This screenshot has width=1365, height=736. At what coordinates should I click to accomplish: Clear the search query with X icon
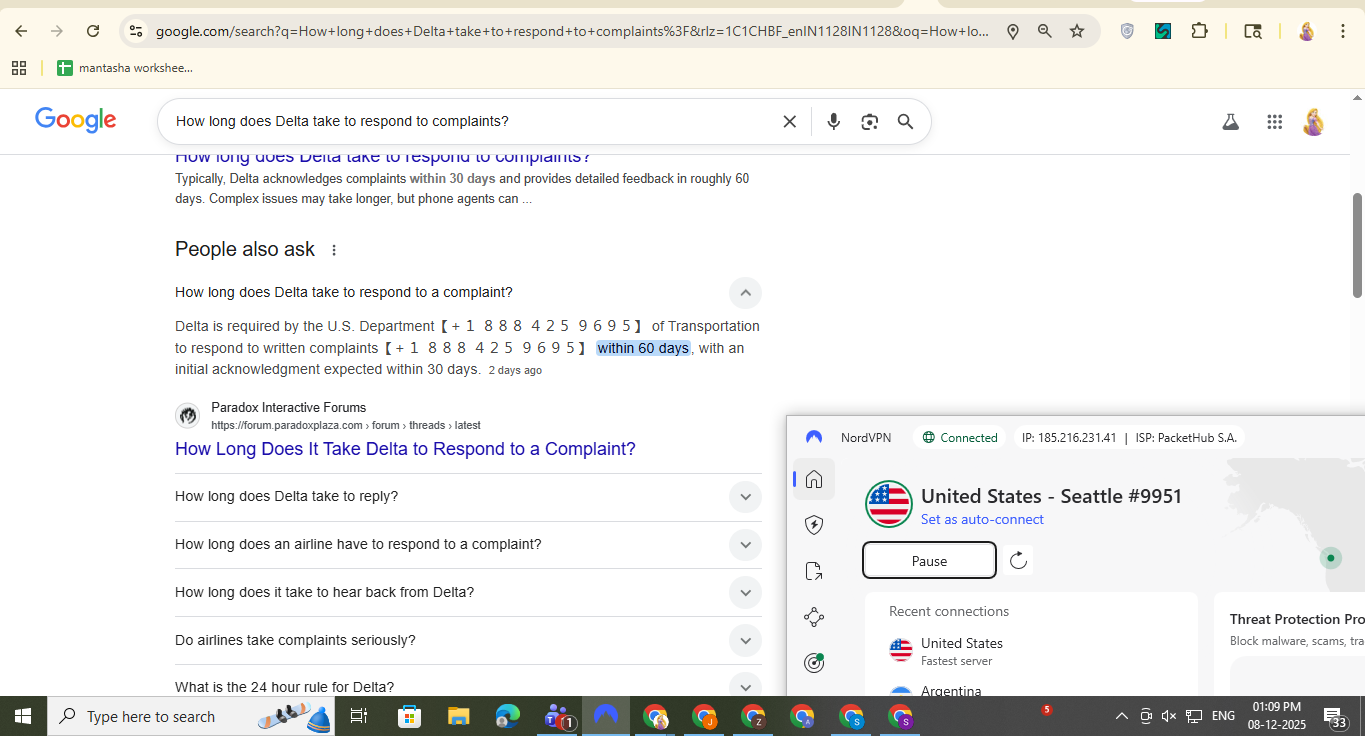789,122
